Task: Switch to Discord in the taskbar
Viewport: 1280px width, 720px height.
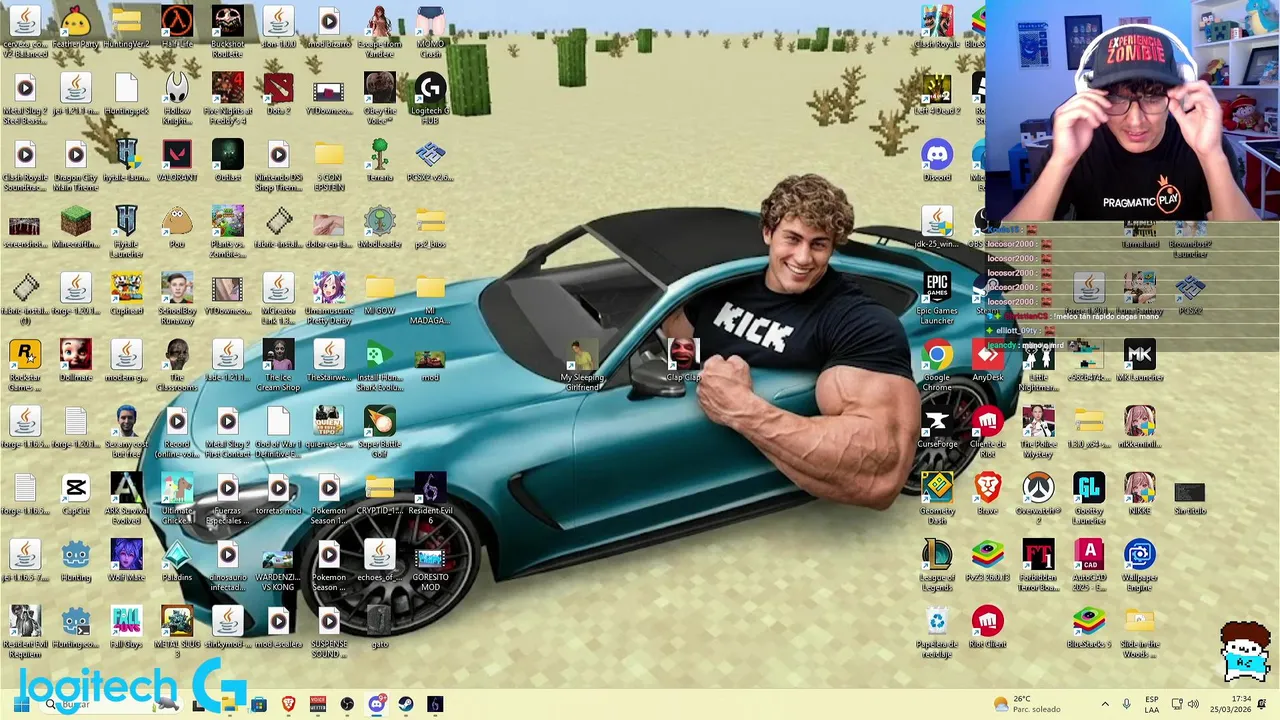Action: coord(376,704)
